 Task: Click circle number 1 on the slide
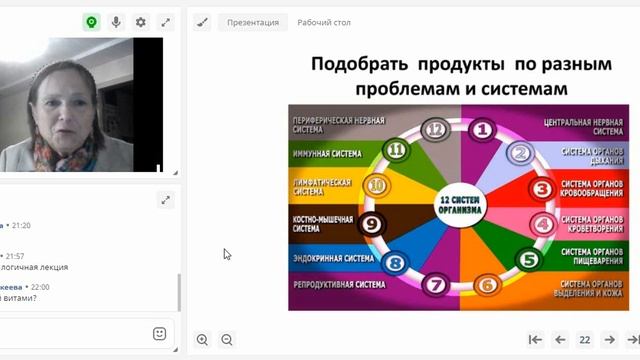tap(482, 130)
